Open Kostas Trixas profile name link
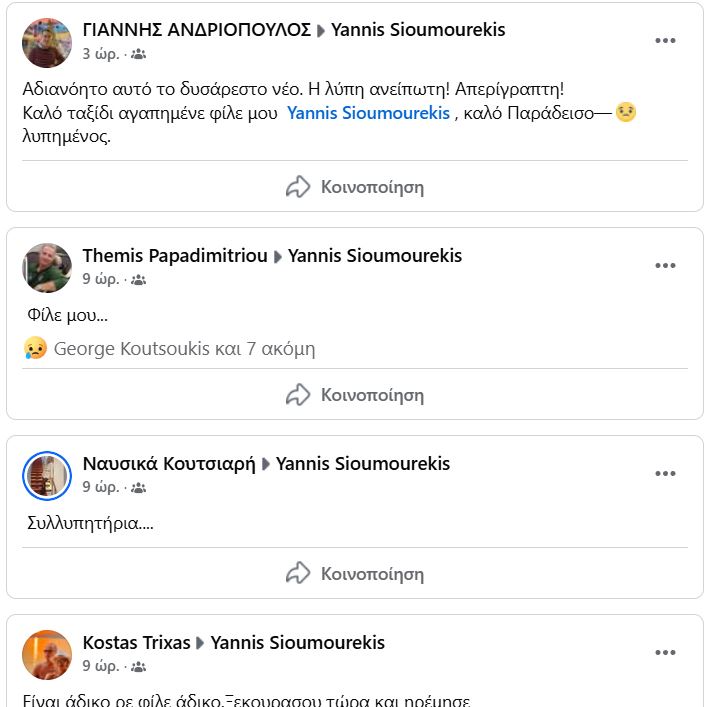The height and width of the screenshot is (707, 709). click(136, 642)
